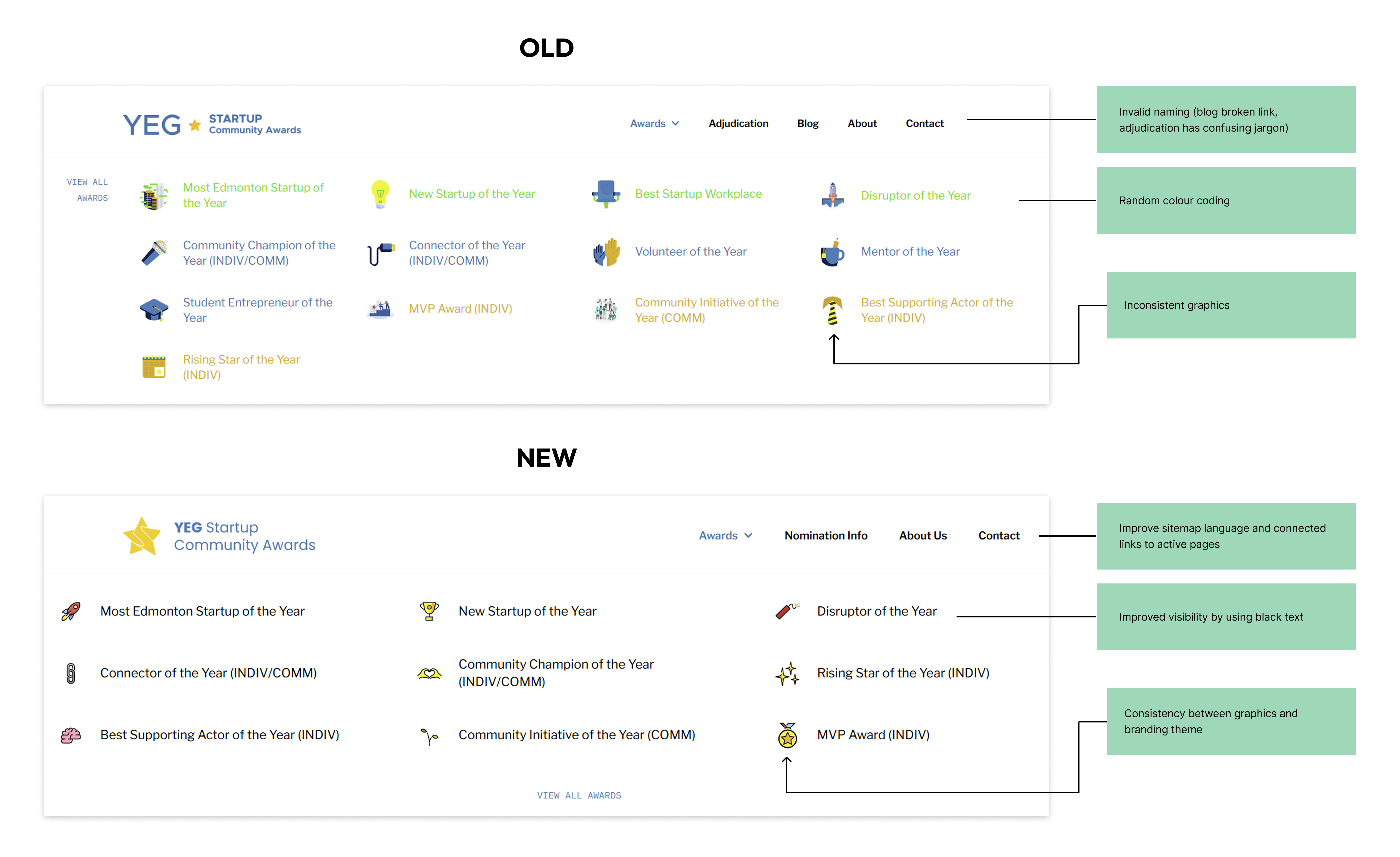Screen dimensions: 1400x857
Task: Click the old VIEW ALL AWARDS link at left
Action: coord(88,190)
